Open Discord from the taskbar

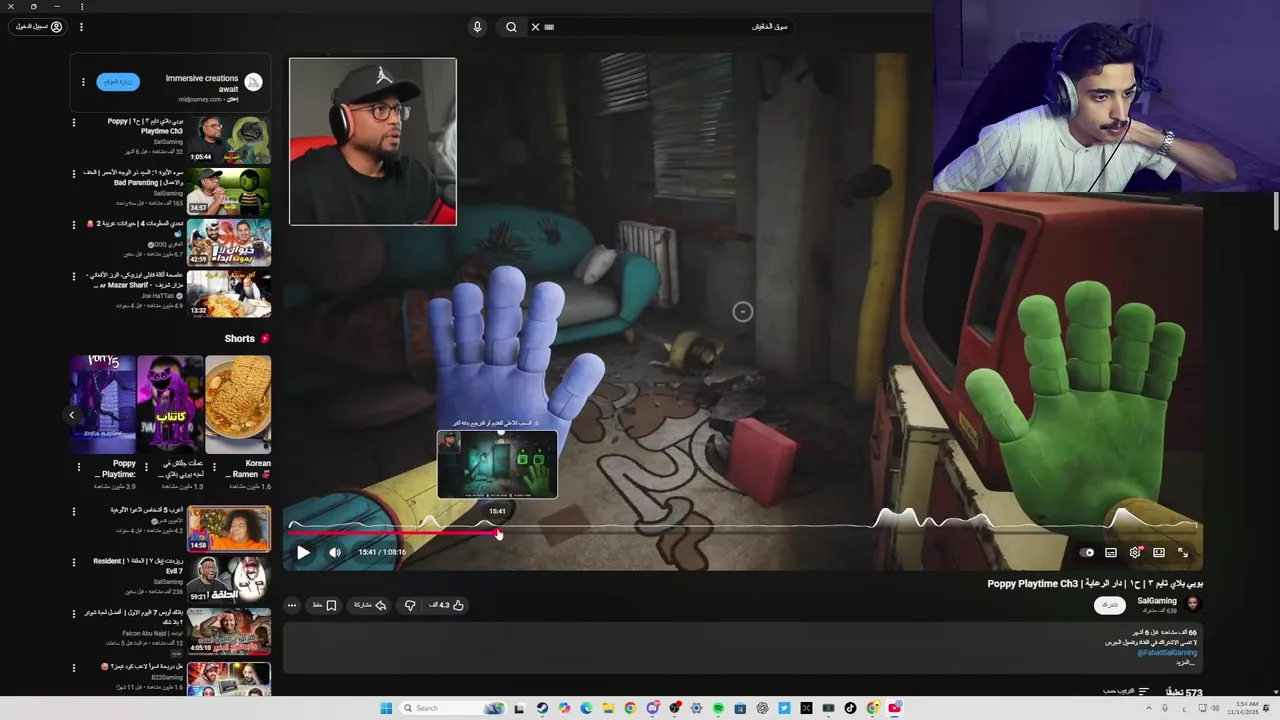point(652,708)
